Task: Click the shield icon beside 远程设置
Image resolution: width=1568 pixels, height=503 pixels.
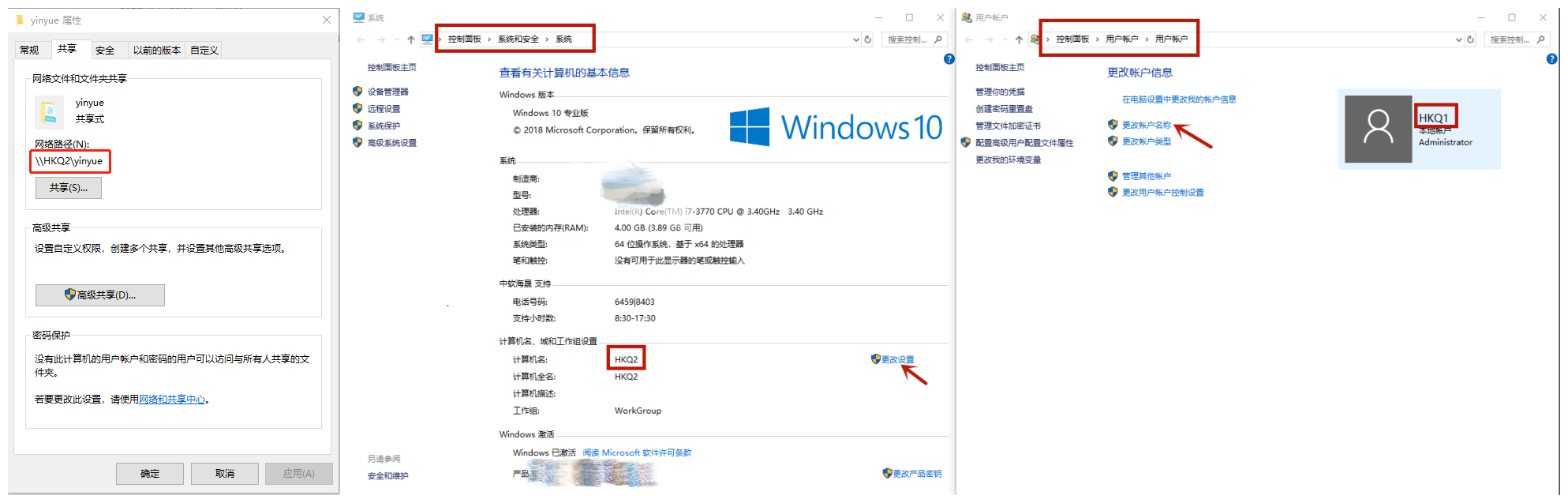Action: [x=357, y=108]
